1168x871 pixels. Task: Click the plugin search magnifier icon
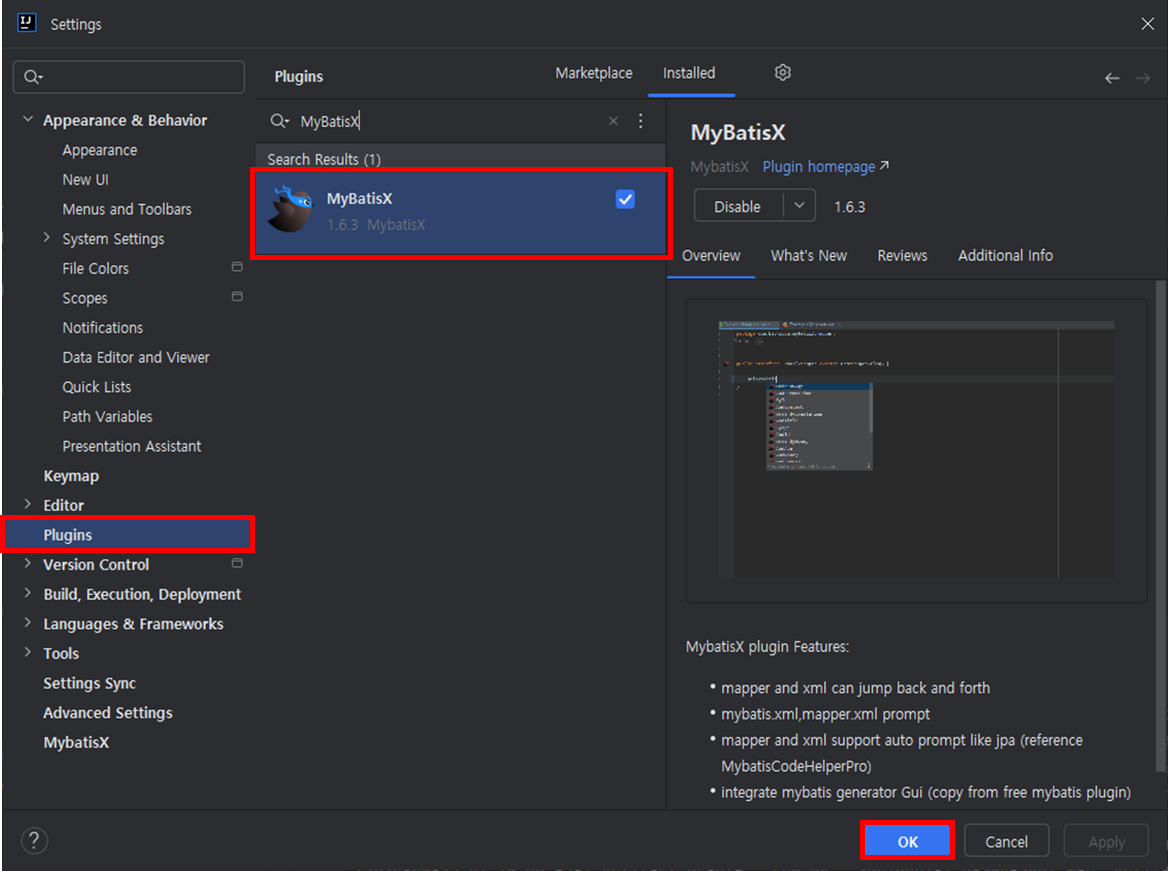click(279, 121)
